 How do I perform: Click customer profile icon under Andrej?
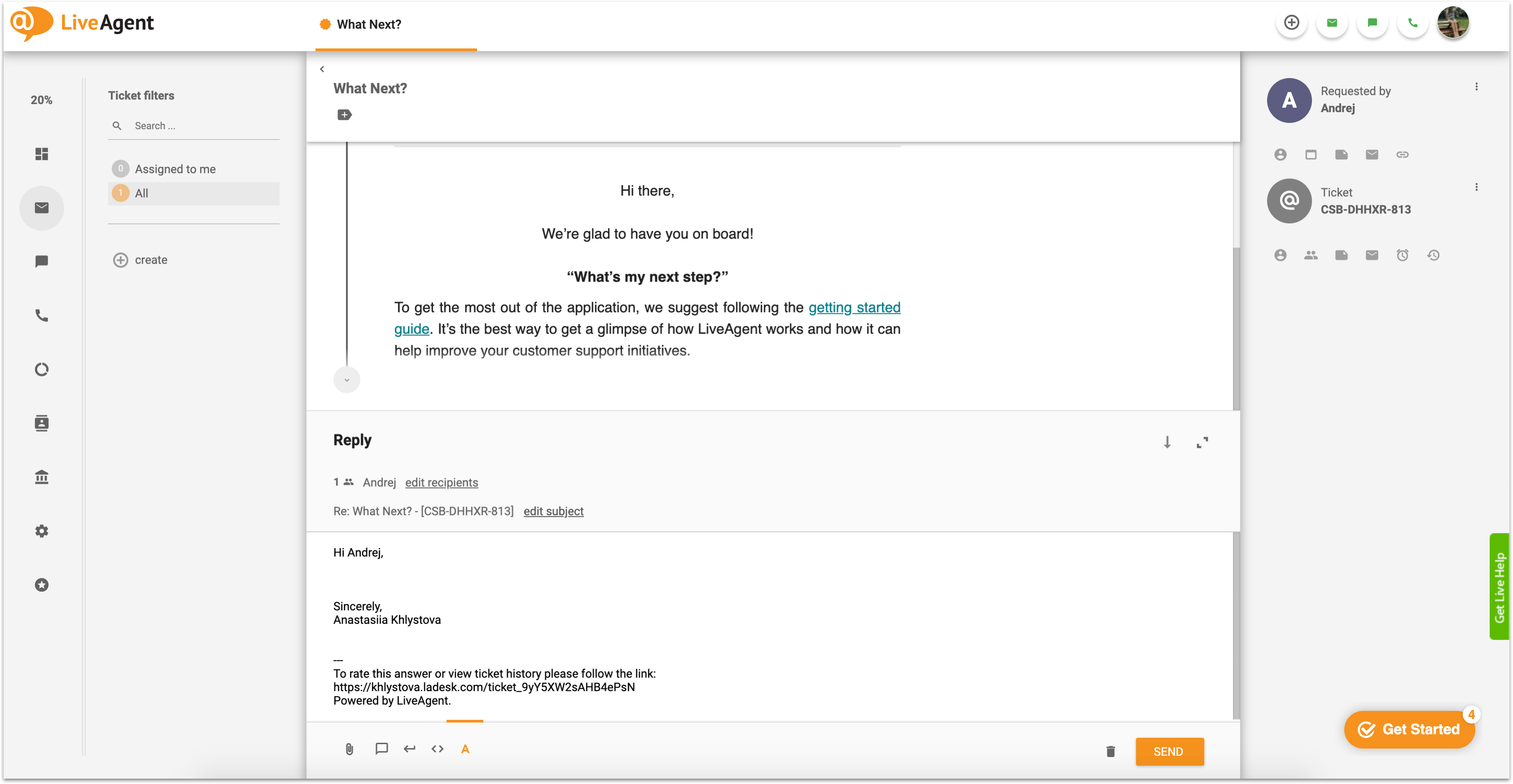click(x=1281, y=154)
